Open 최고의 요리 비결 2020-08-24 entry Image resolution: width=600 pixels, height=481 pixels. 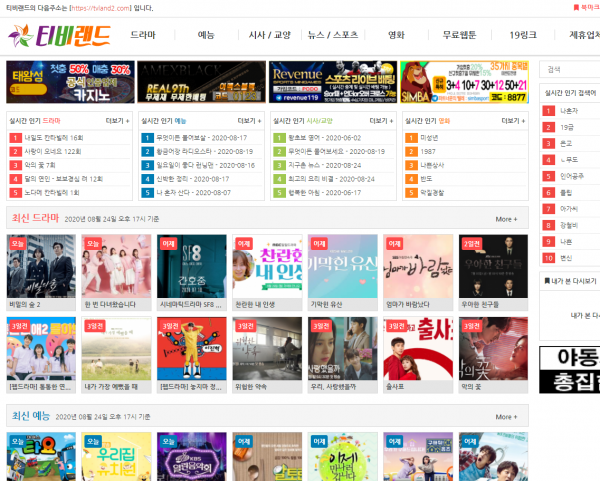[x=331, y=179]
